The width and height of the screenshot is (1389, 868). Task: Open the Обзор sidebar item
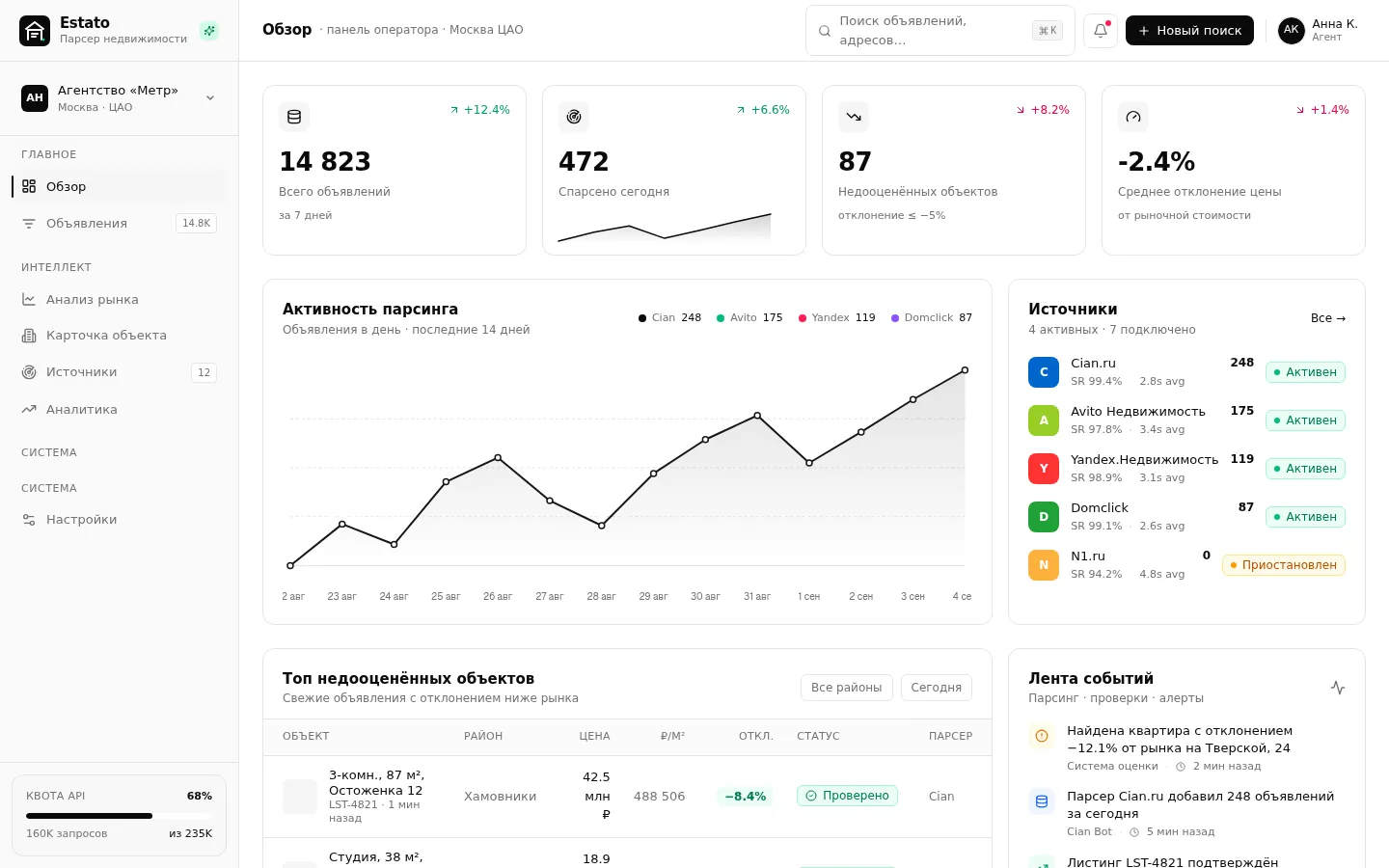pyautogui.click(x=120, y=186)
